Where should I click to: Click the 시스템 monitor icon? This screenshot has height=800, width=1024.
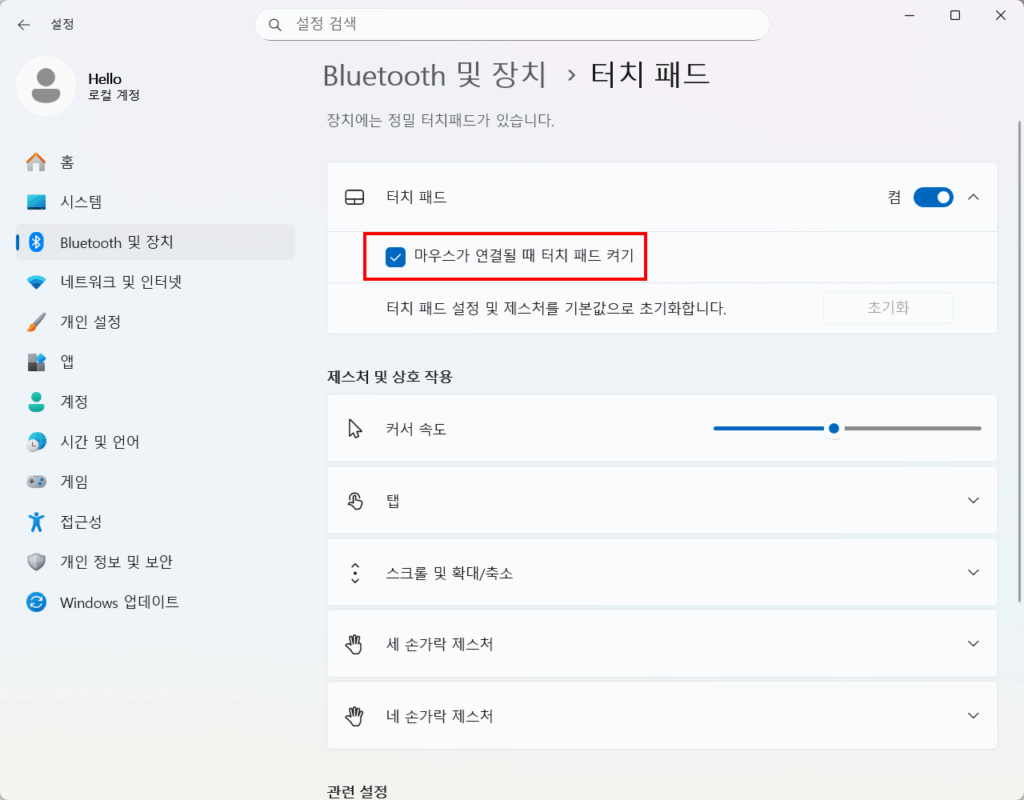pyautogui.click(x=37, y=202)
